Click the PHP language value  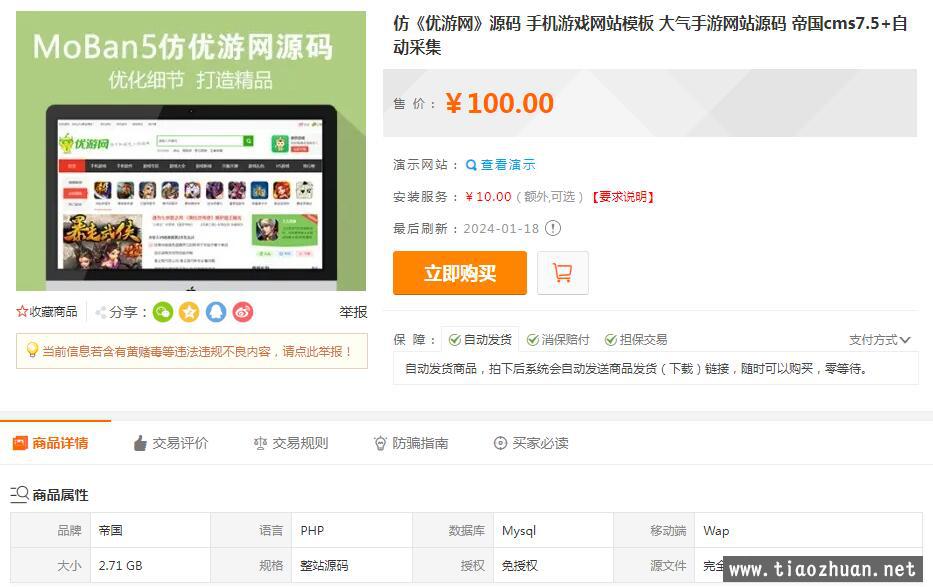coord(312,531)
